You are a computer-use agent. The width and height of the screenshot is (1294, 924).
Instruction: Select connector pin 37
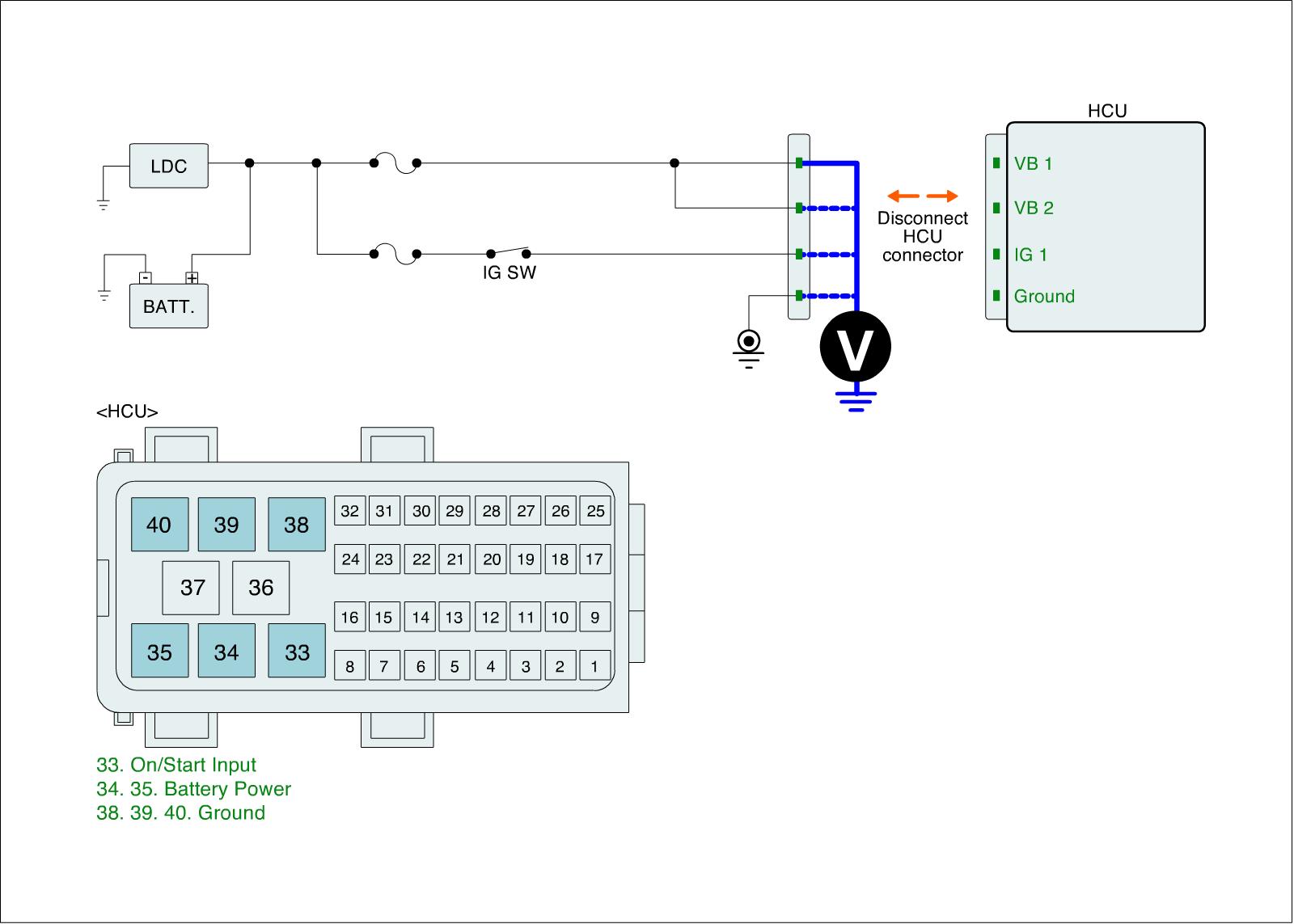pyautogui.click(x=192, y=588)
